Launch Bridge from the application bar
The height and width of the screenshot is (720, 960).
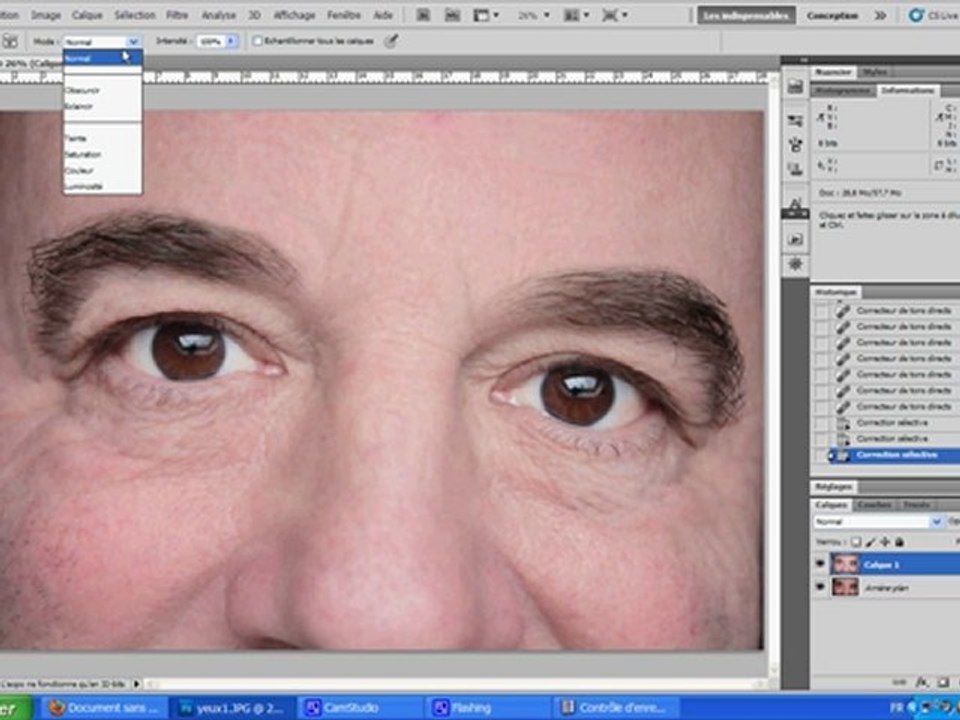pyautogui.click(x=423, y=15)
